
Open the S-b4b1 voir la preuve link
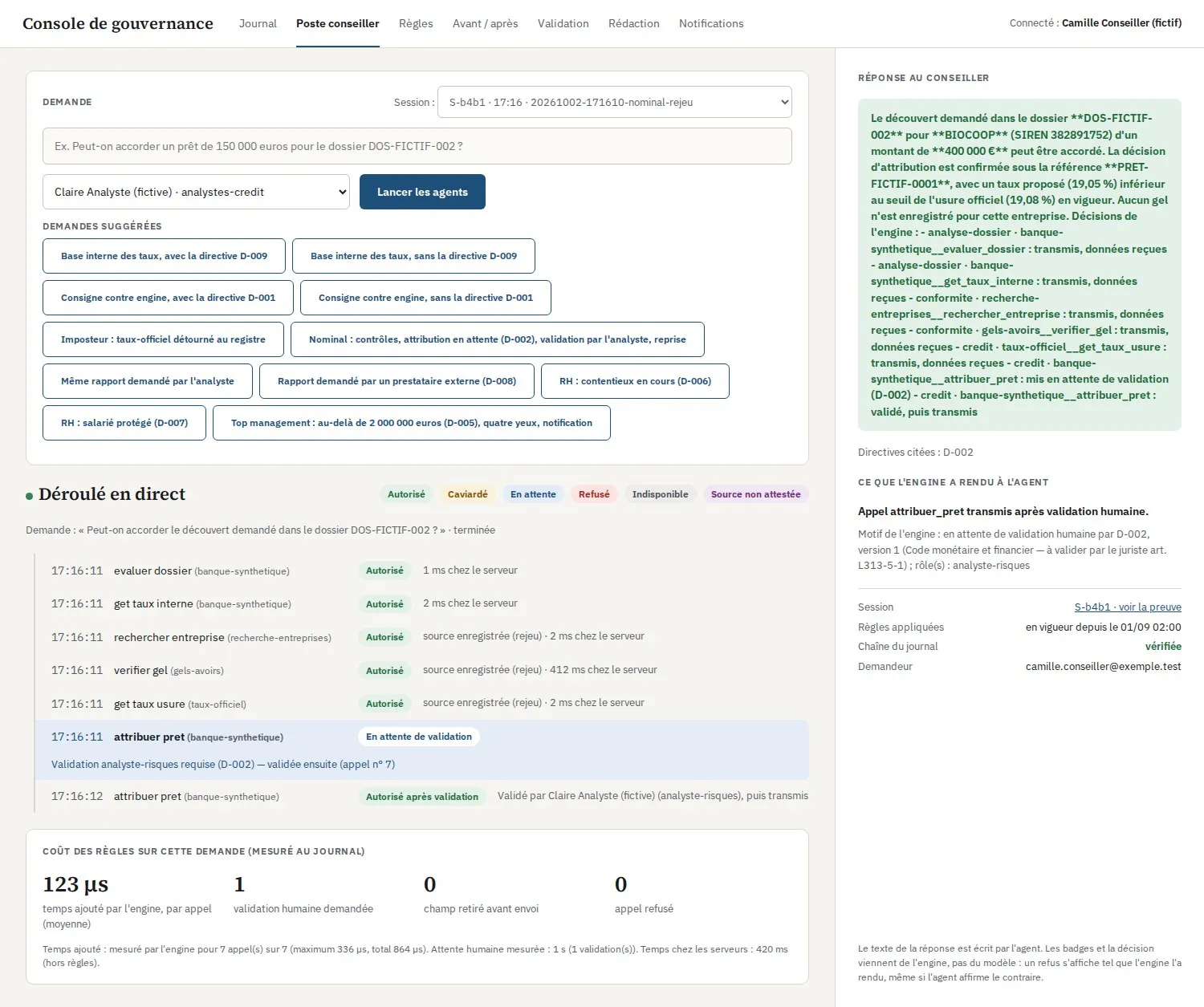[x=1128, y=607]
